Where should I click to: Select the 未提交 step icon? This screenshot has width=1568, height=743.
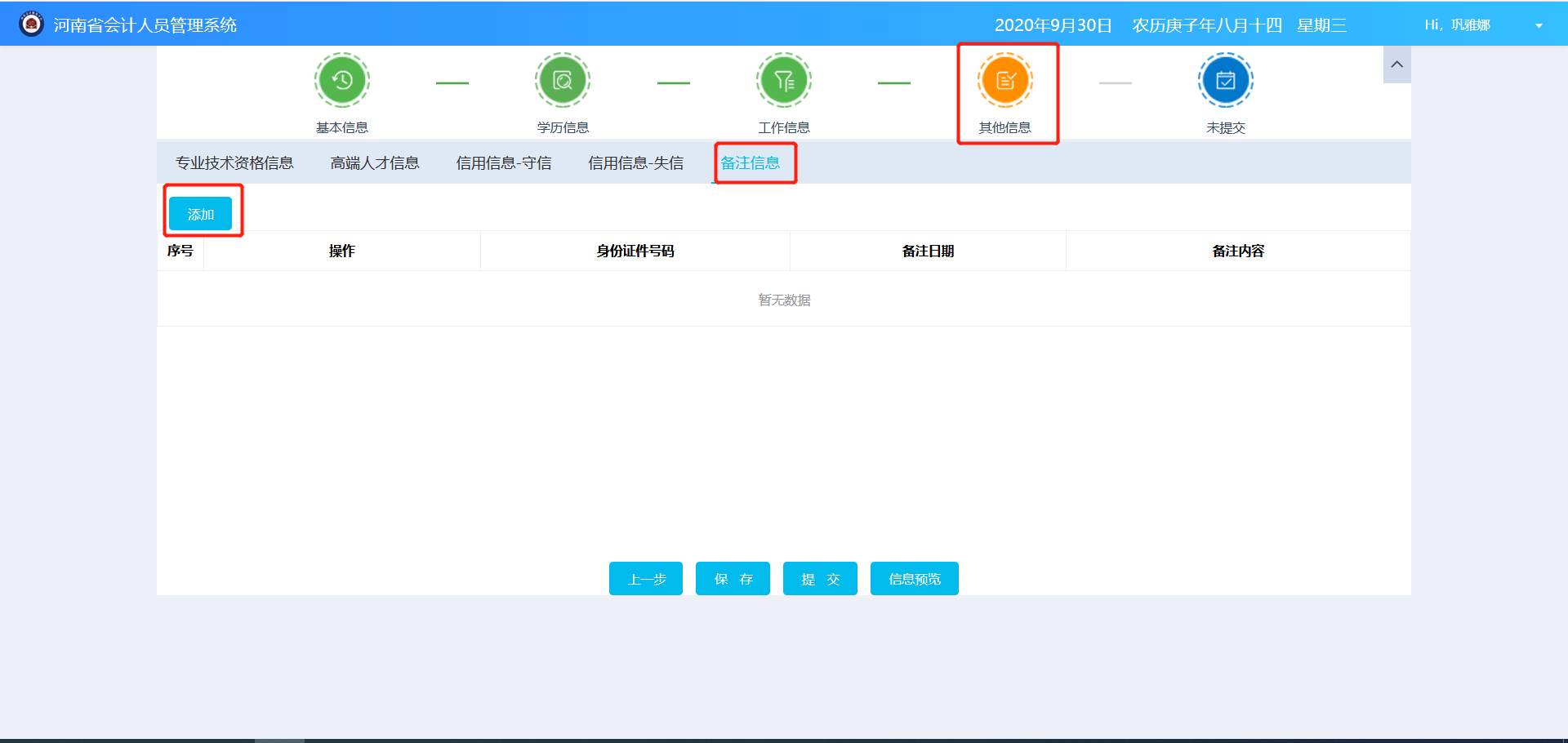coord(1225,79)
